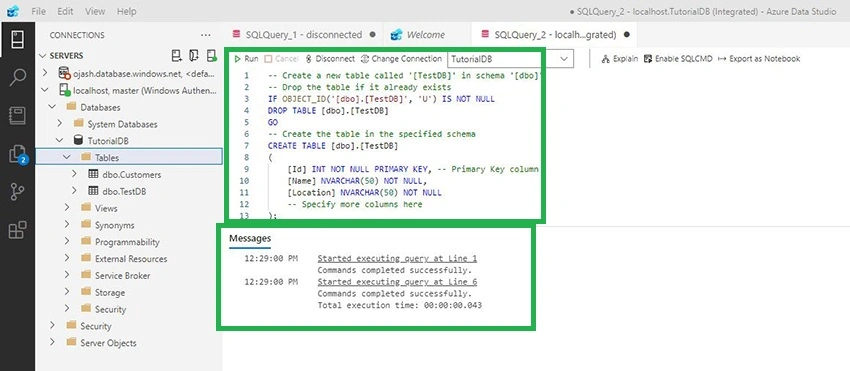Open the Explorer view with badge 2
850x371 pixels.
[18, 154]
